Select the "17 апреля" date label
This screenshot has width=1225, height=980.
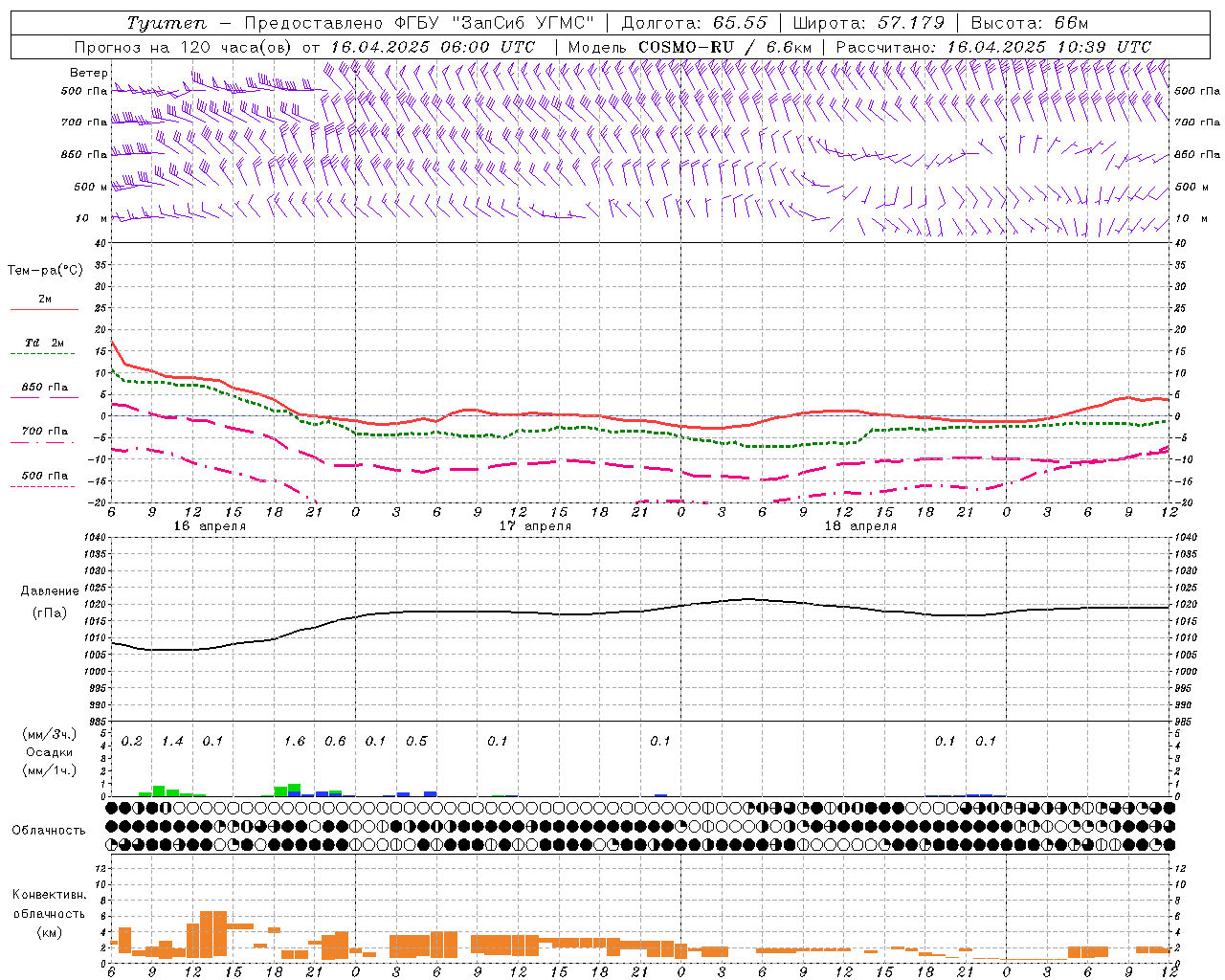(x=535, y=526)
